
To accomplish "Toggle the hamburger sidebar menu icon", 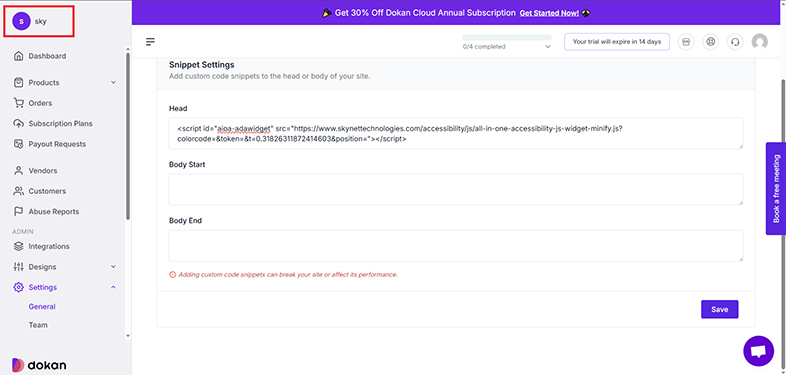I will point(150,42).
